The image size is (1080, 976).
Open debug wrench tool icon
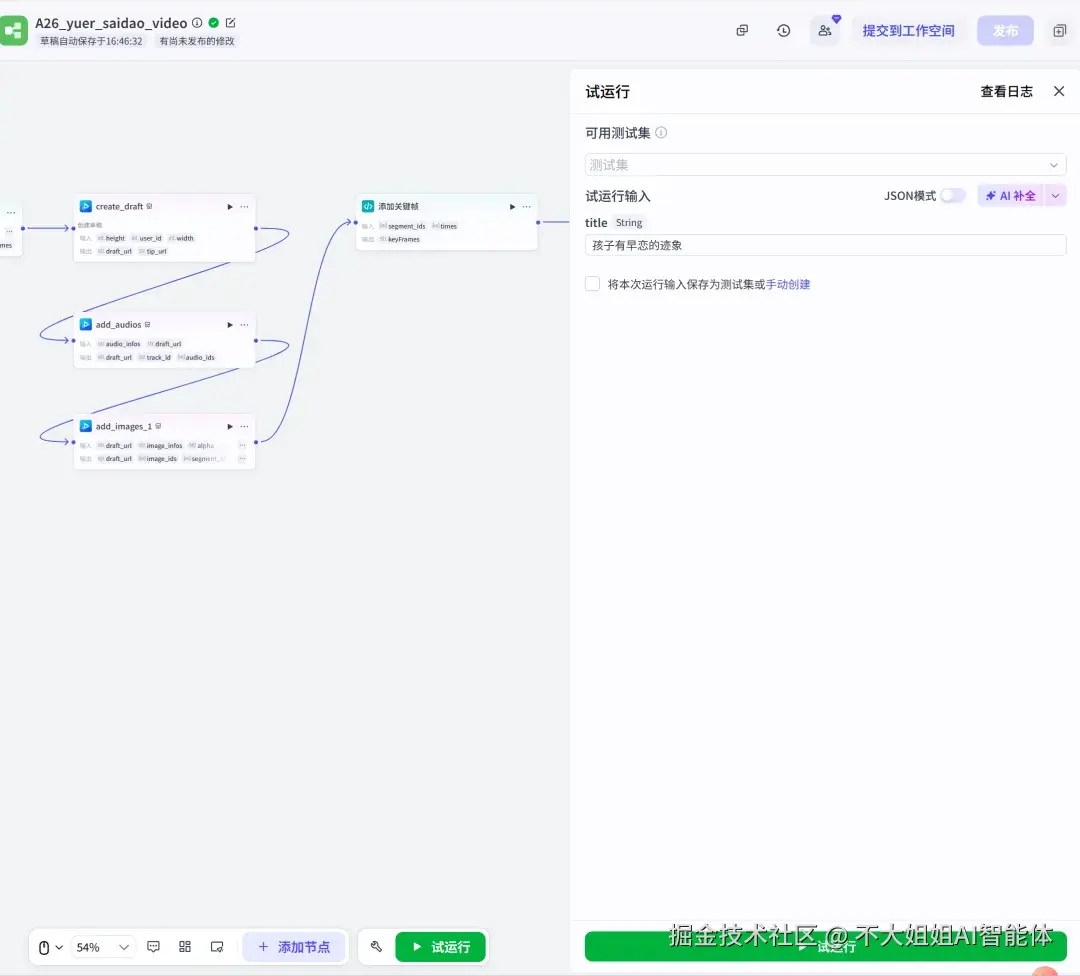click(376, 947)
